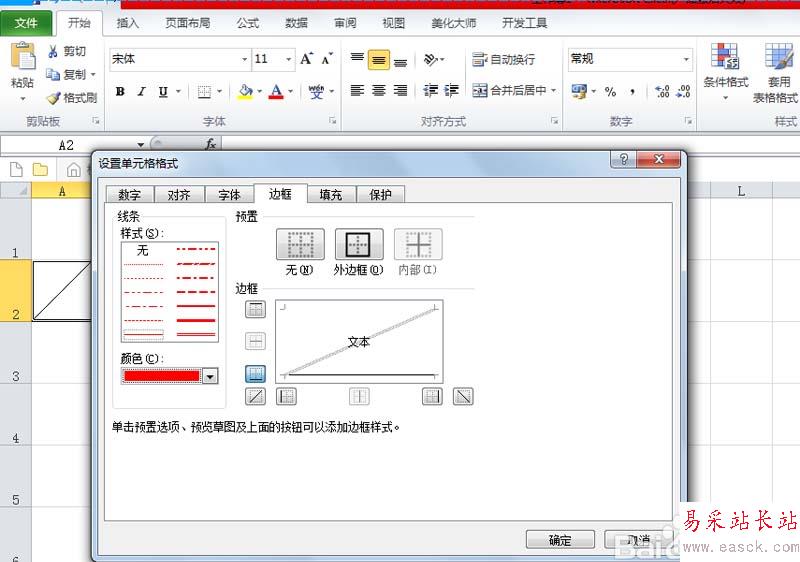Set top vertical alignment
The image size is (800, 562).
357,59
